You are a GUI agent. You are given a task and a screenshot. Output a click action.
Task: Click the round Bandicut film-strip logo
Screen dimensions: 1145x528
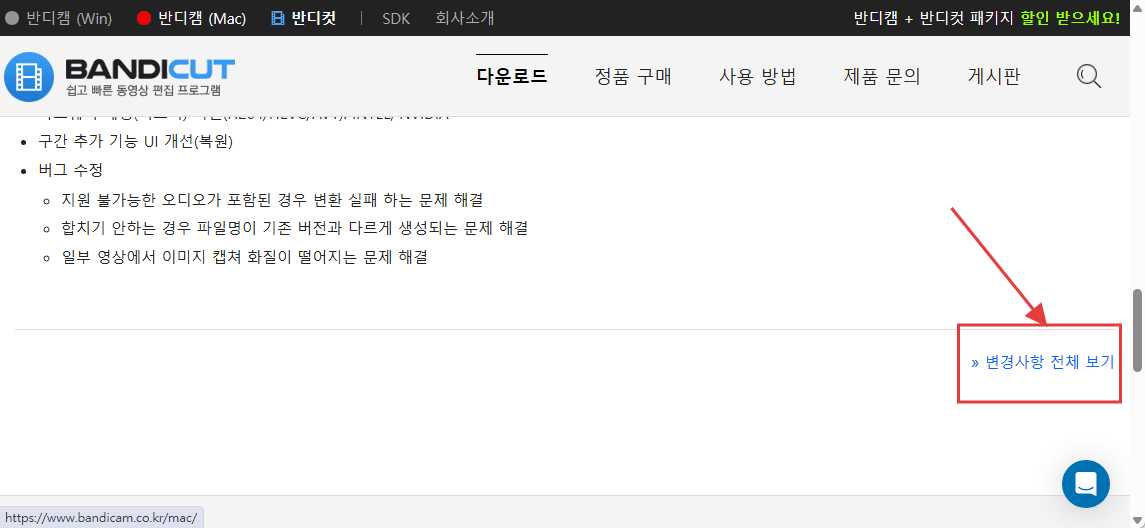[x=29, y=77]
